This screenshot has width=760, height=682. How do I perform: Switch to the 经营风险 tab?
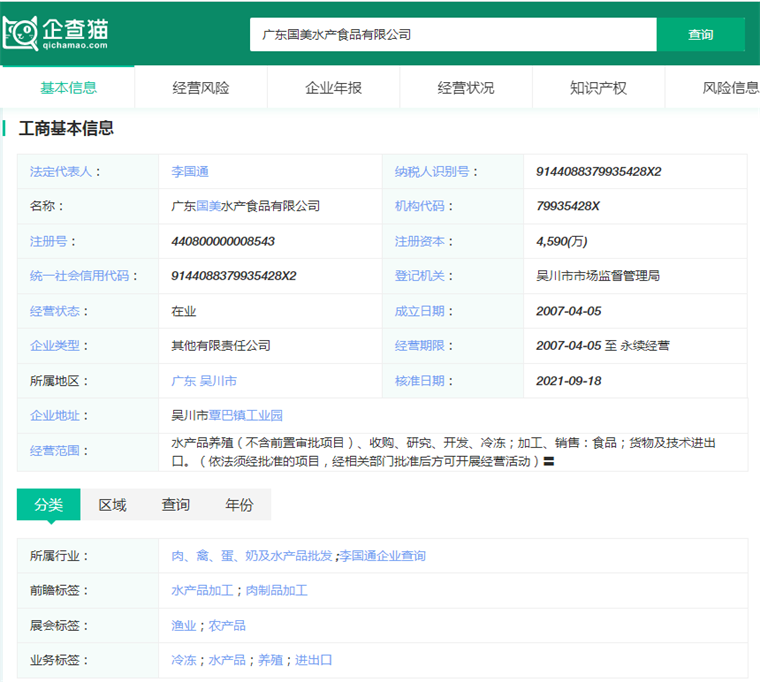(201, 88)
